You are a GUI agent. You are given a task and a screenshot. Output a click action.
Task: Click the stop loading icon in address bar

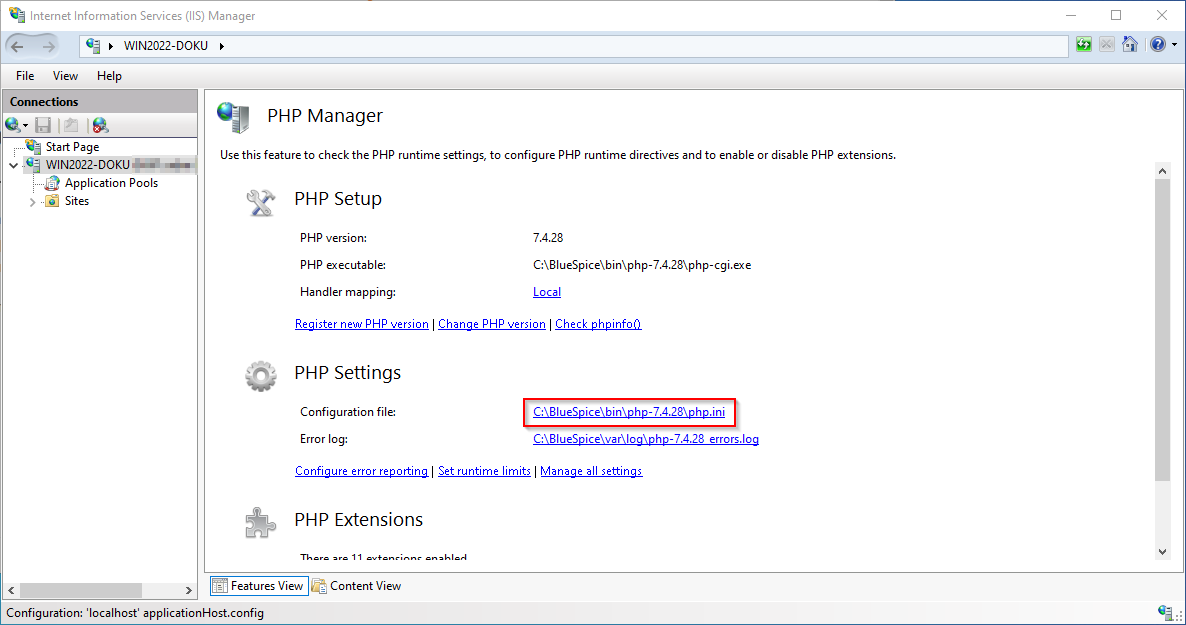click(1107, 45)
